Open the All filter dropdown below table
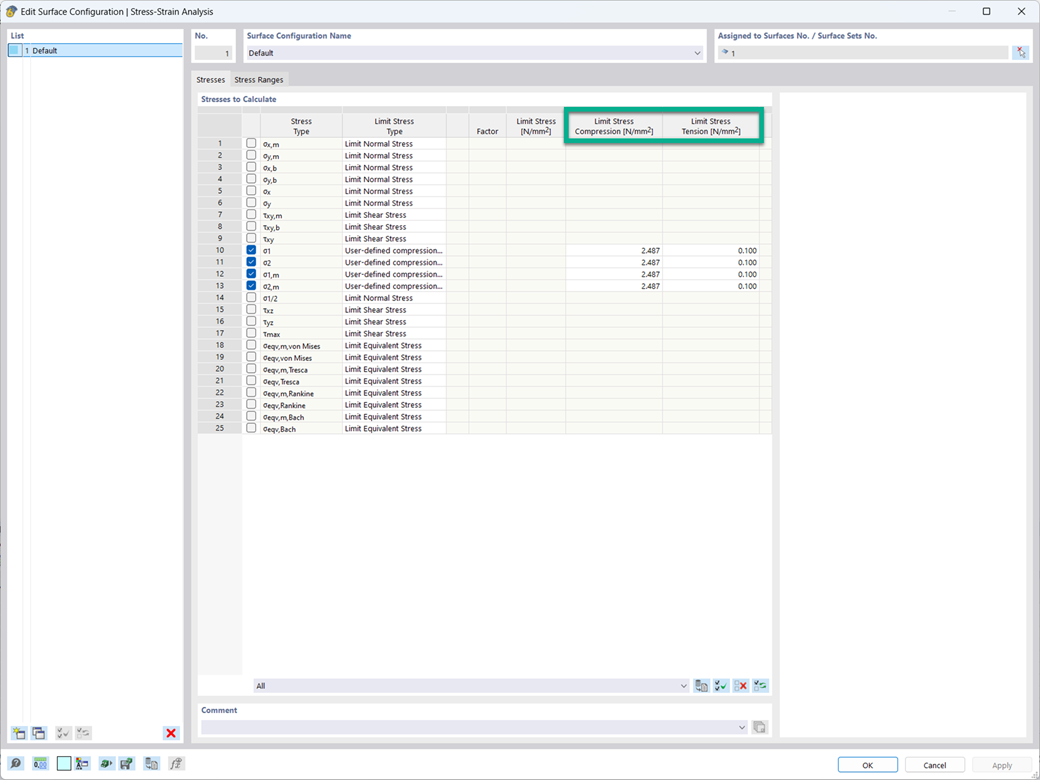The width and height of the screenshot is (1040, 780). (684, 686)
